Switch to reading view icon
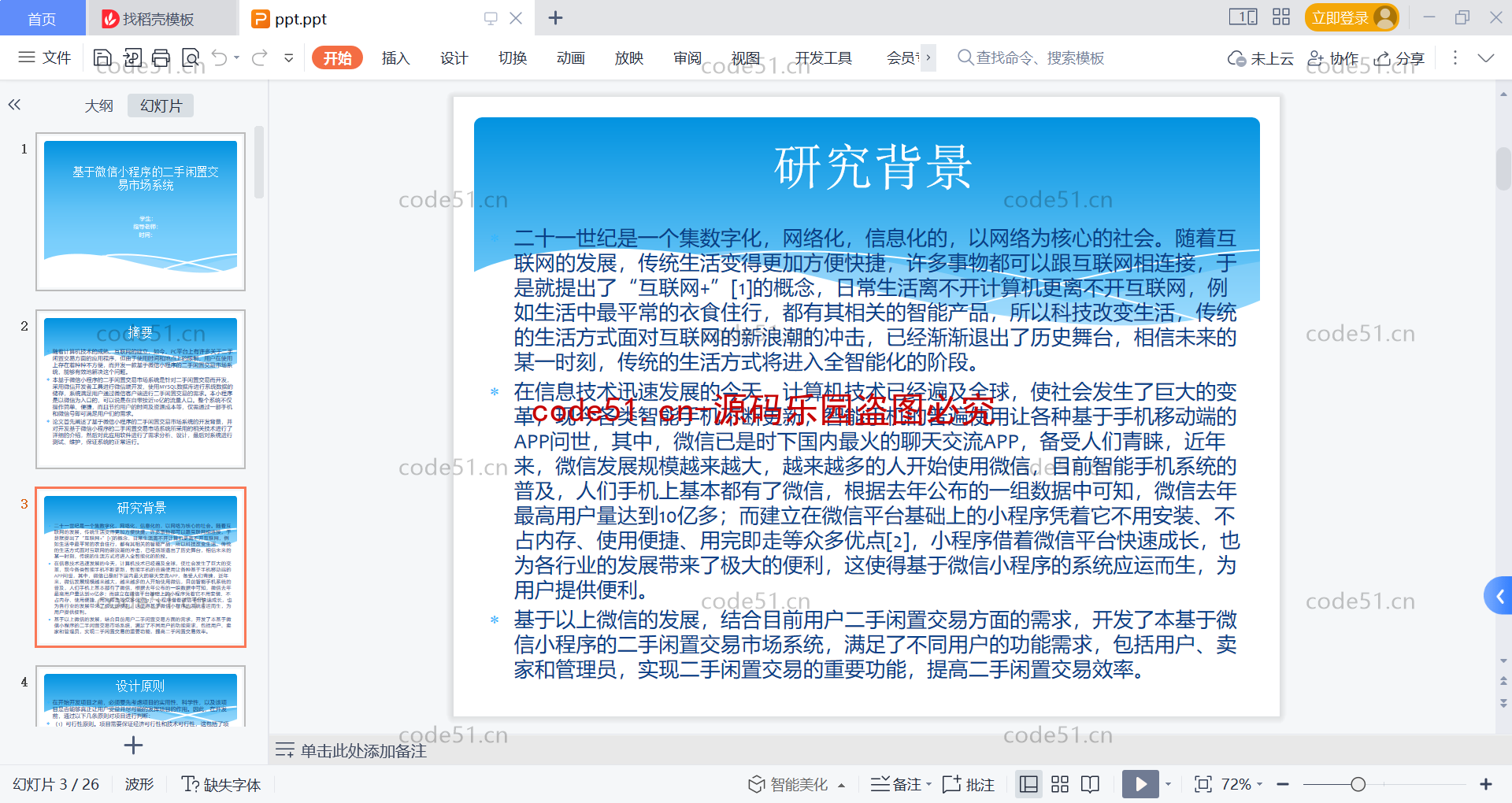This screenshot has height=803, width=1512. click(1091, 784)
